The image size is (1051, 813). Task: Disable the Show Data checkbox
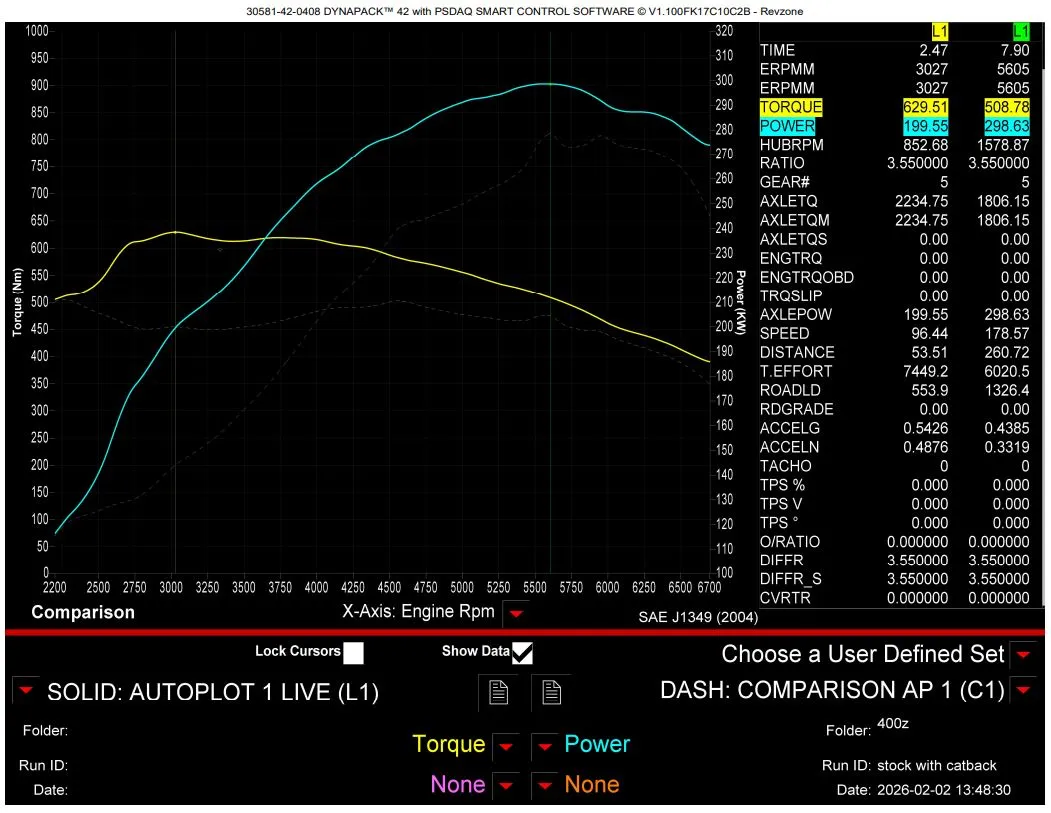coord(522,652)
